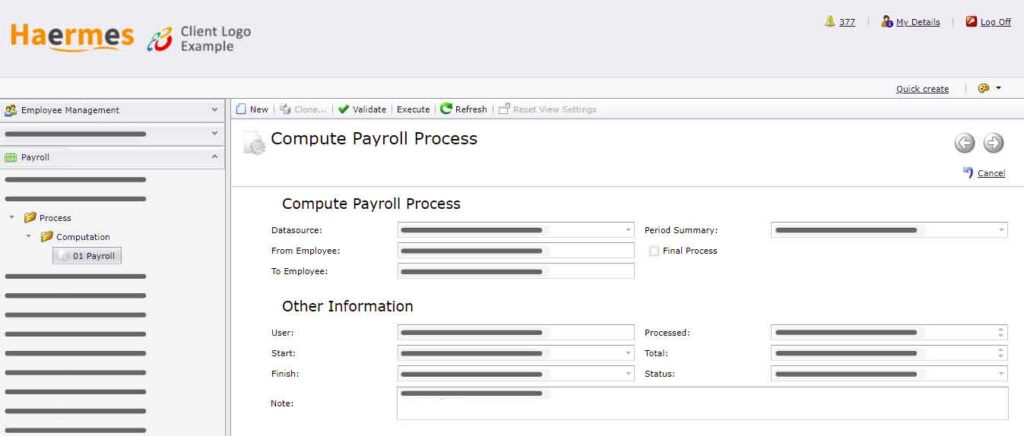
Task: Collapse the Payroll sidebar section
Action: click(215, 157)
